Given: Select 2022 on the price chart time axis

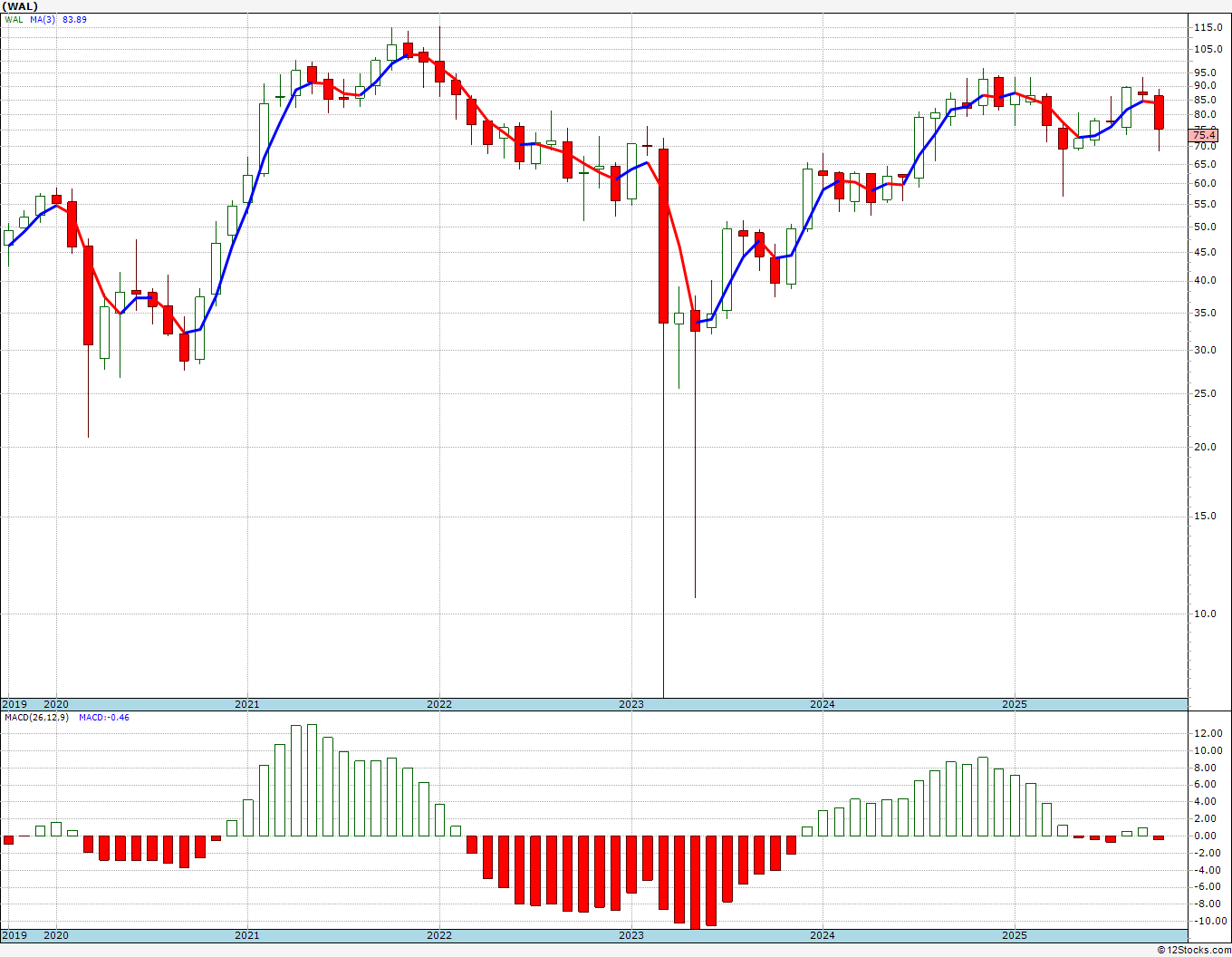Looking at the screenshot, I should tap(439, 704).
